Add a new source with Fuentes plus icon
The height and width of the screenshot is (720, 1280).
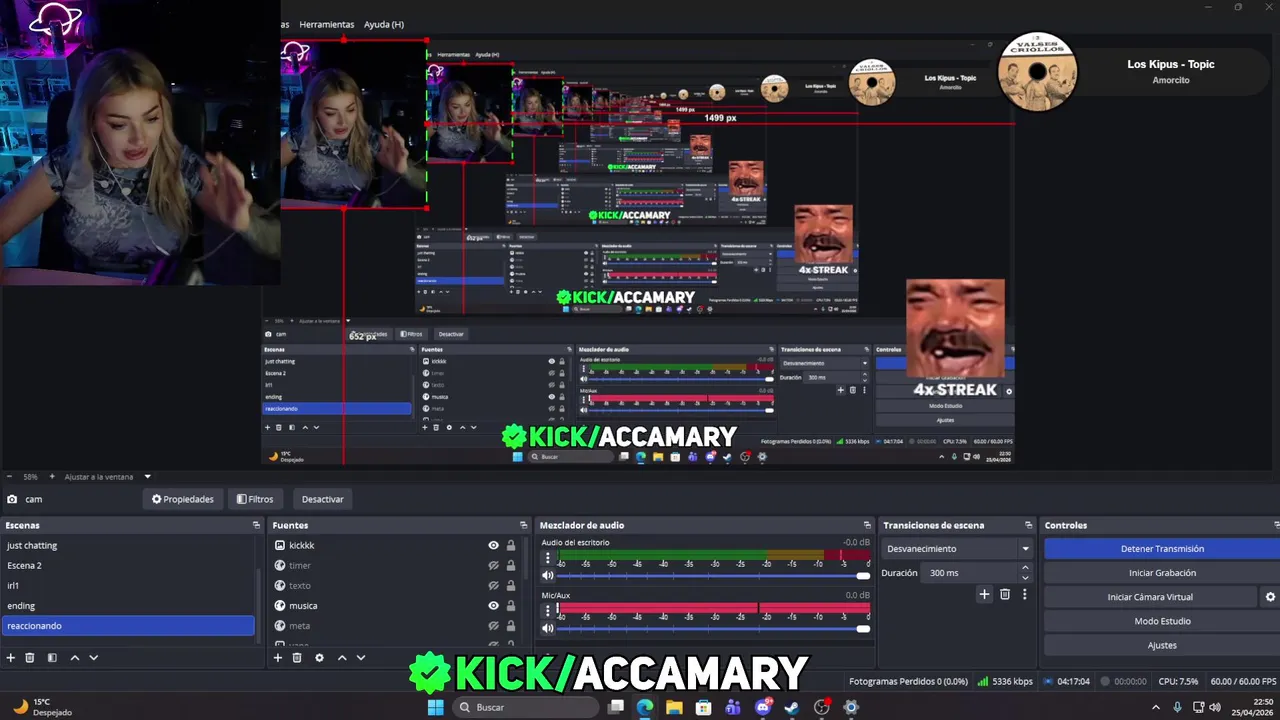pos(278,658)
